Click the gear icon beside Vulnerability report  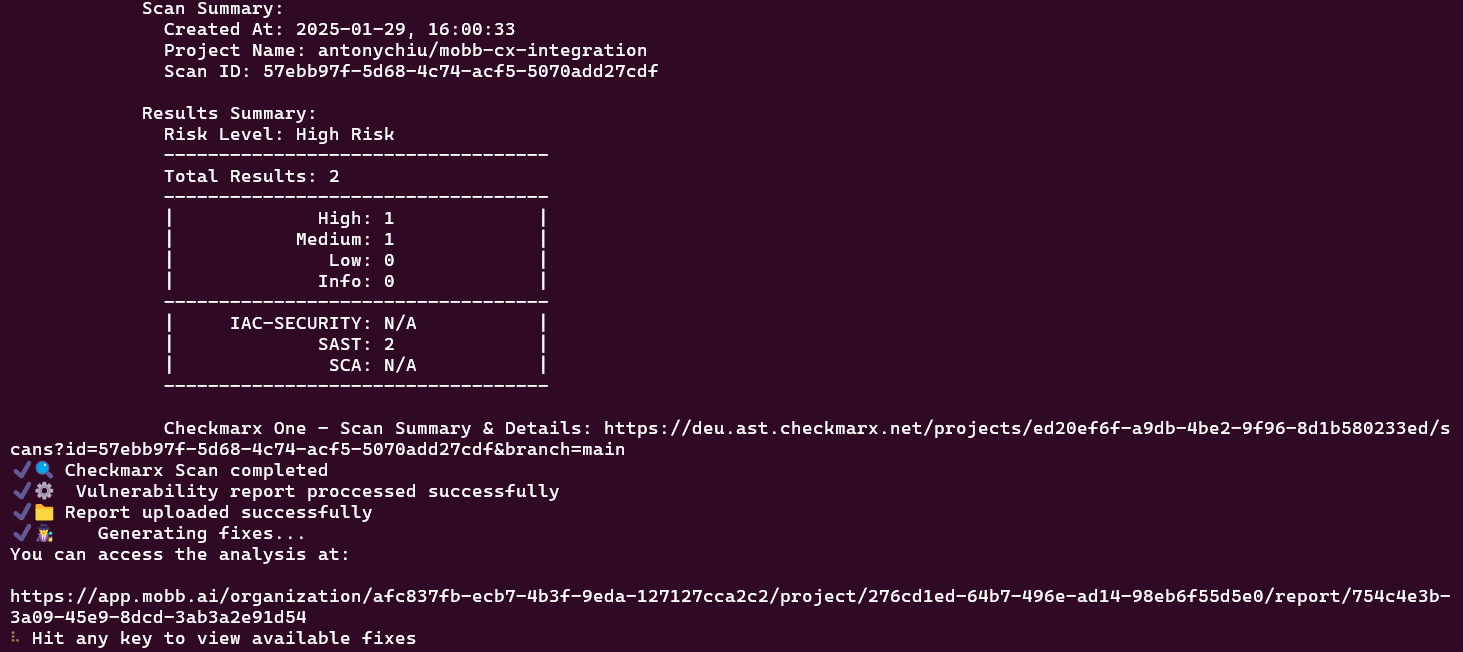(44, 491)
